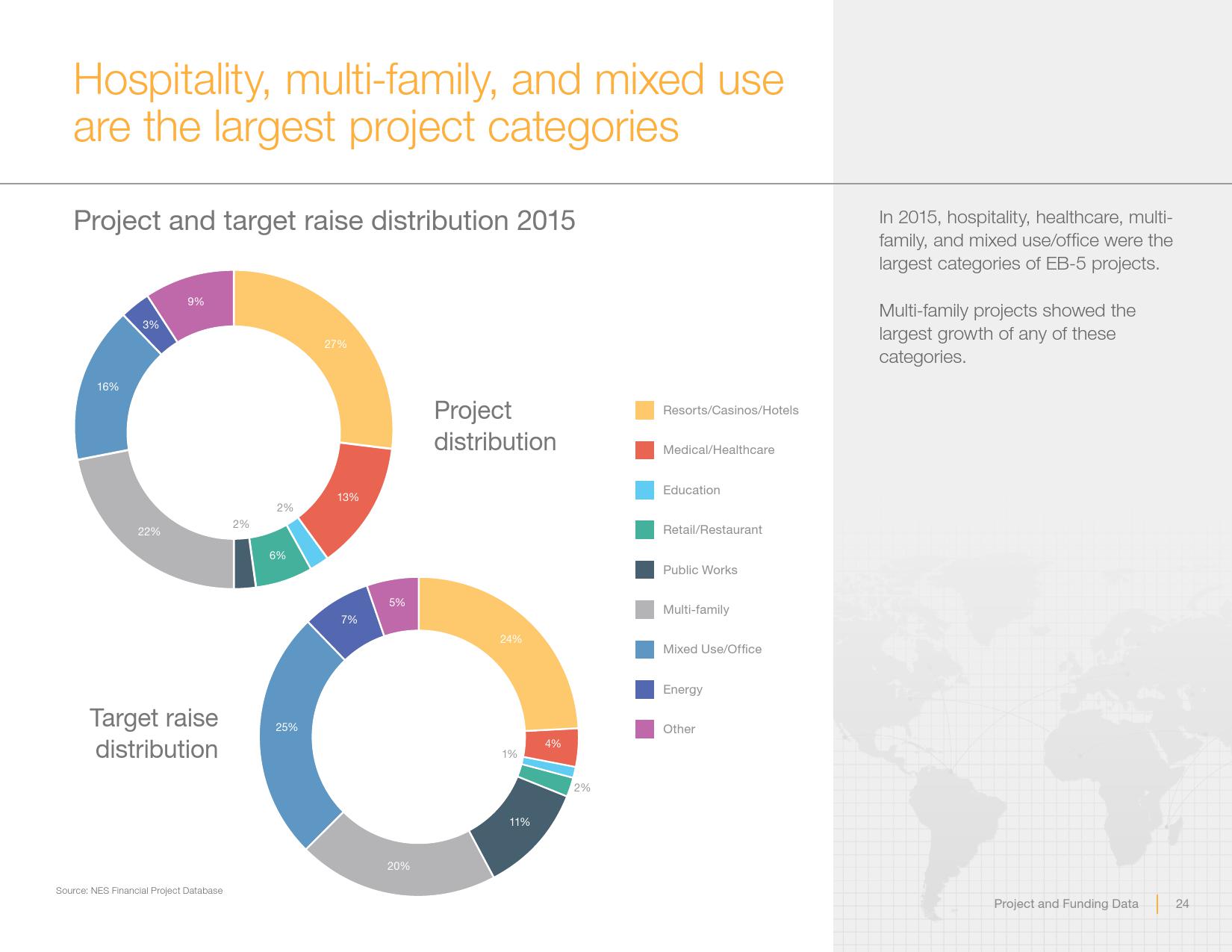Click the NES Financial Project Database source text
Image resolution: width=1232 pixels, height=952 pixels.
[x=139, y=890]
